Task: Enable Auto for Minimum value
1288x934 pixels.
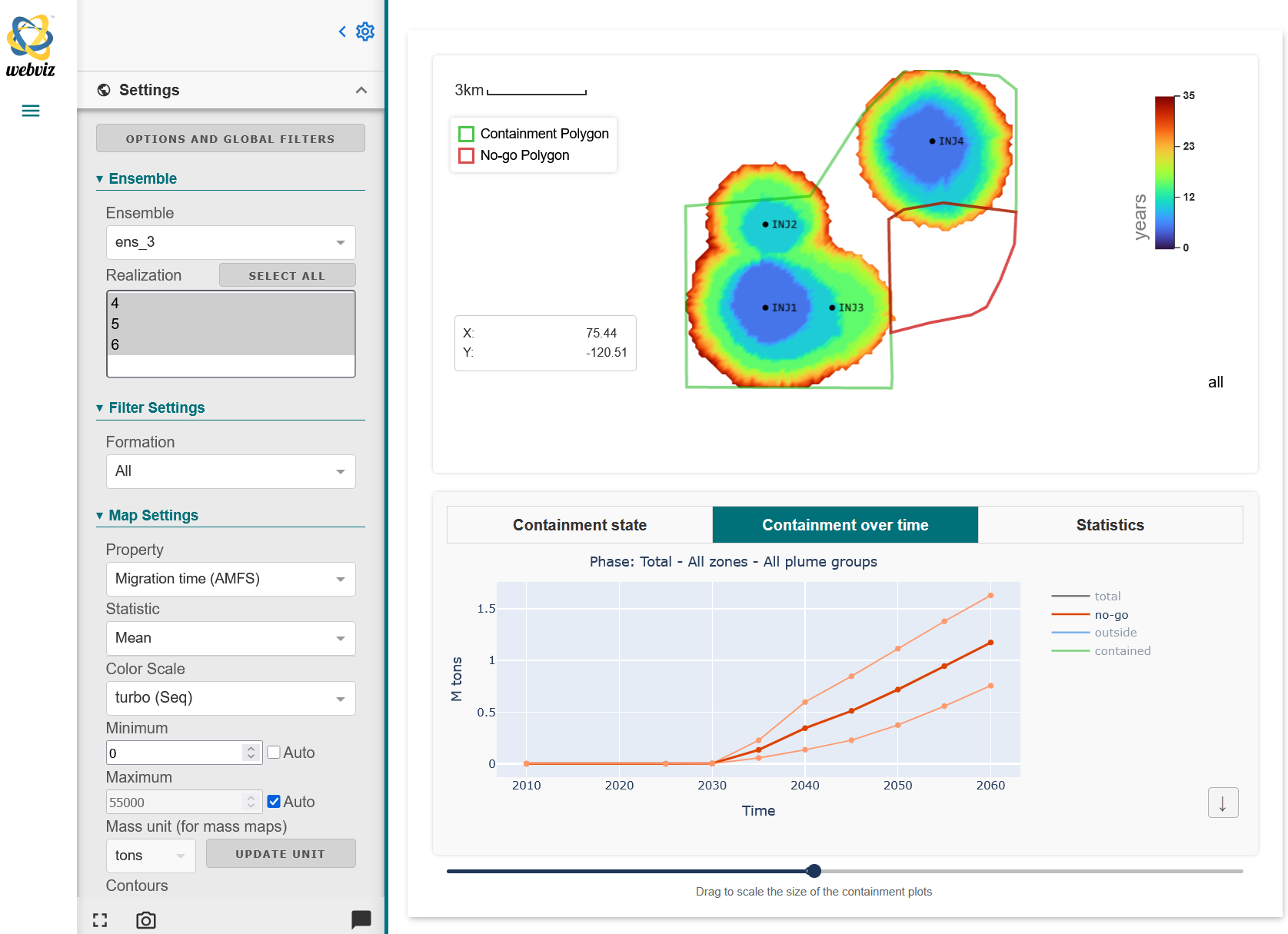Action: pyautogui.click(x=274, y=753)
